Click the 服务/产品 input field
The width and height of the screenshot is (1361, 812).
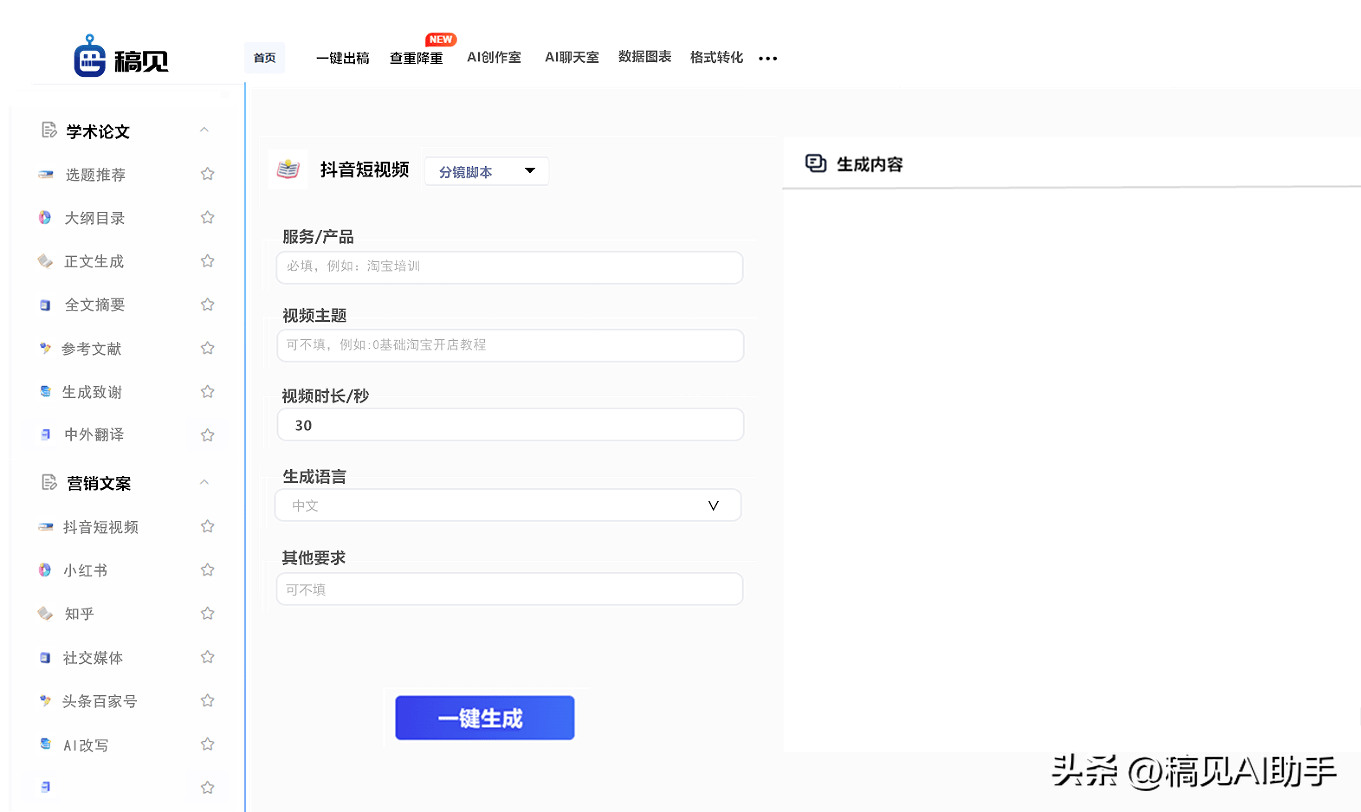pos(509,267)
